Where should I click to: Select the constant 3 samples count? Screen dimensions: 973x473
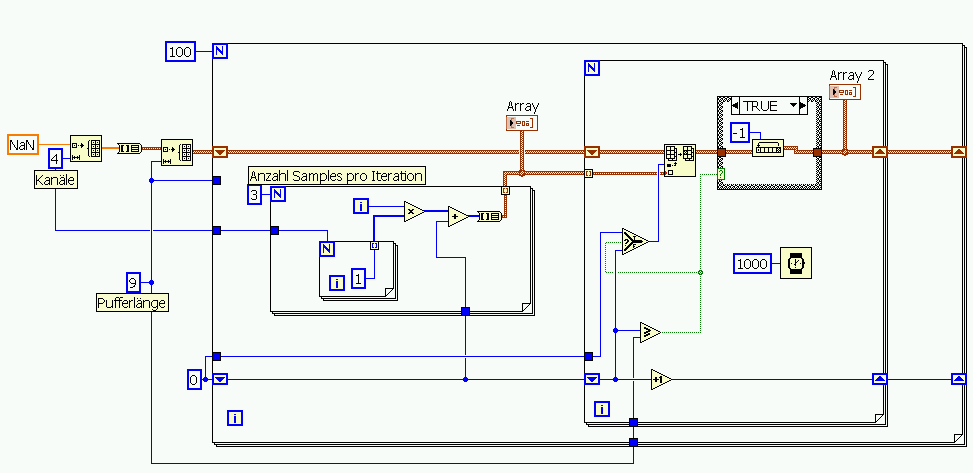(x=254, y=195)
